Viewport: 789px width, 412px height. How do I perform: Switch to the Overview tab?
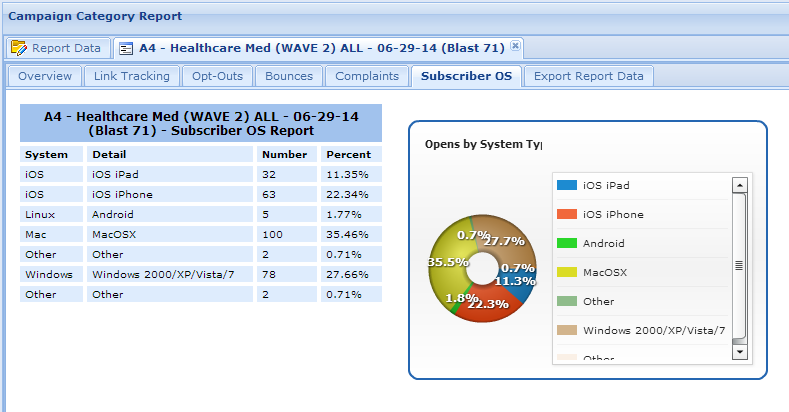tap(45, 76)
